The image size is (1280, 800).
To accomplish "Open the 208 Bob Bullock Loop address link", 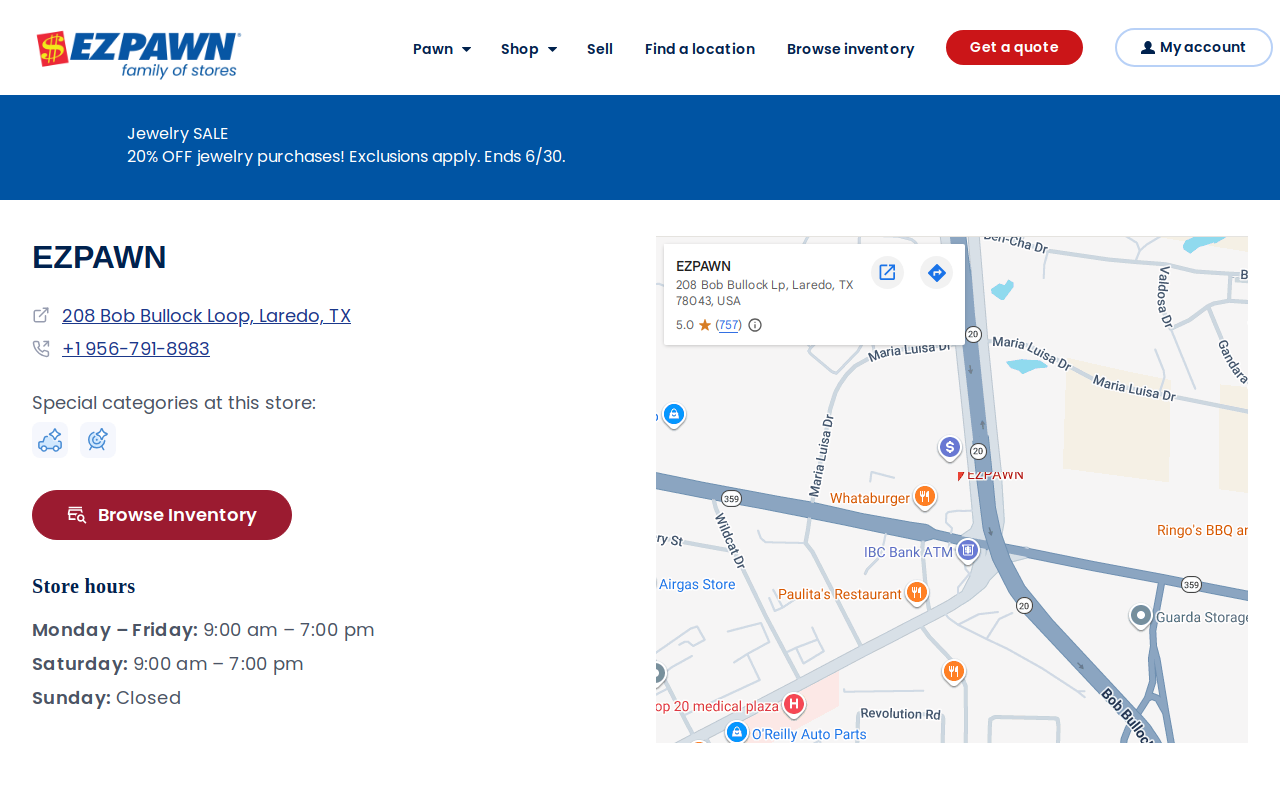I will (206, 316).
